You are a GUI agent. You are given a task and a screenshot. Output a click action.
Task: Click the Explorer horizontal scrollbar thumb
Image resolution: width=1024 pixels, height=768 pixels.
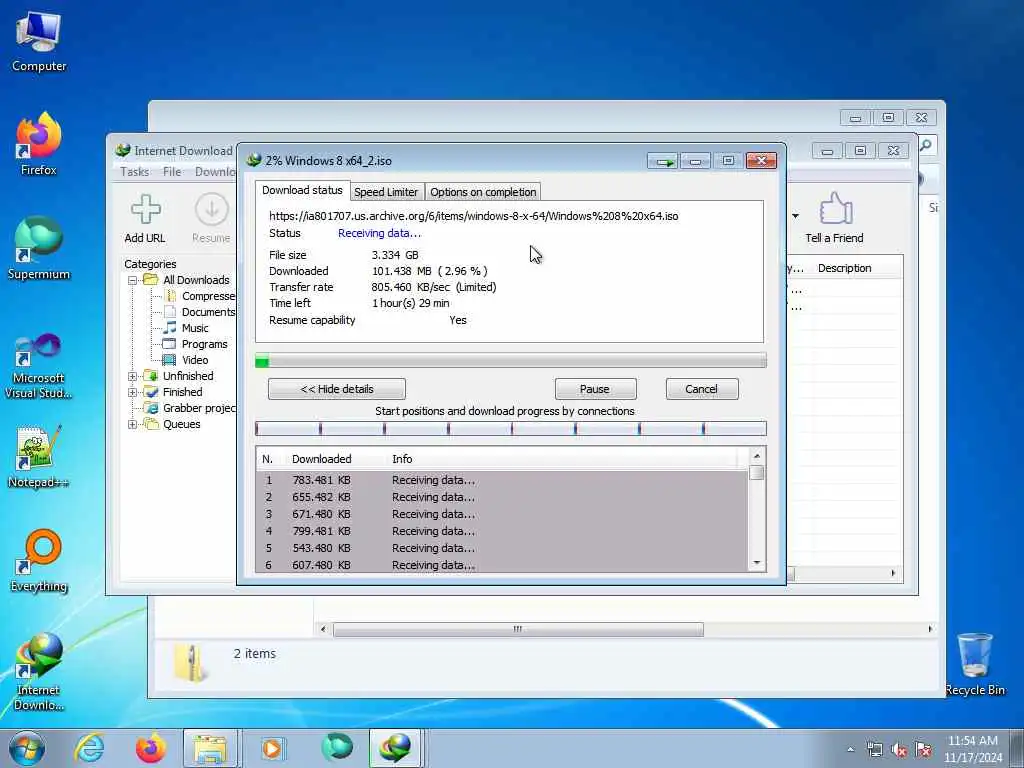pyautogui.click(x=519, y=630)
